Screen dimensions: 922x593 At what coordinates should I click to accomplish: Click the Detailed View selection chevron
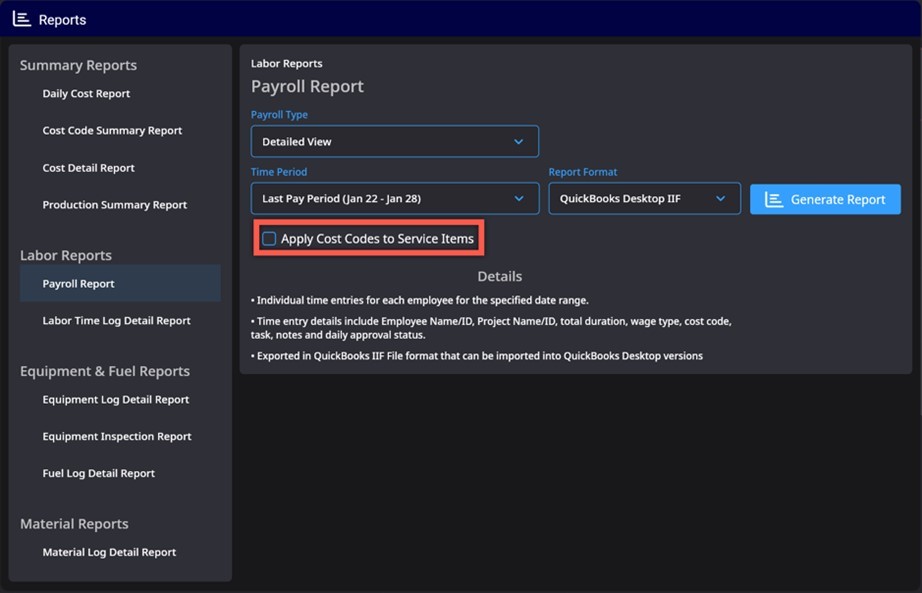(x=521, y=141)
